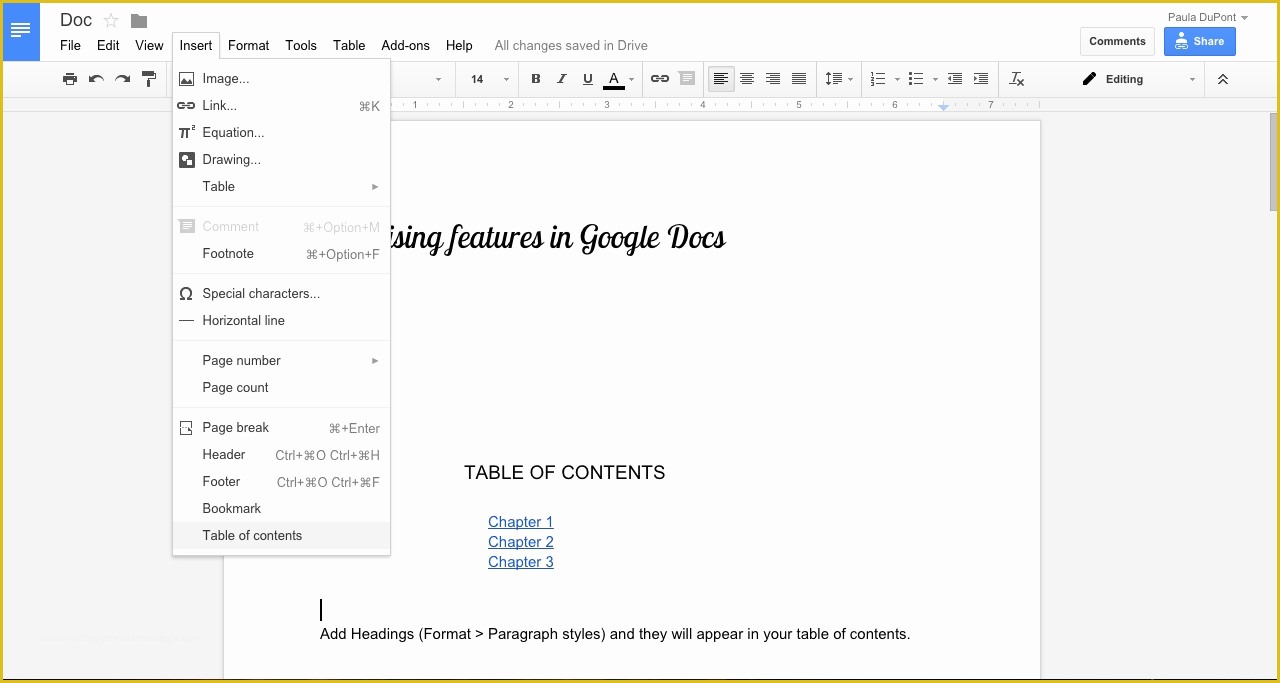Open the Format menu
This screenshot has height=683, width=1280.
point(248,45)
